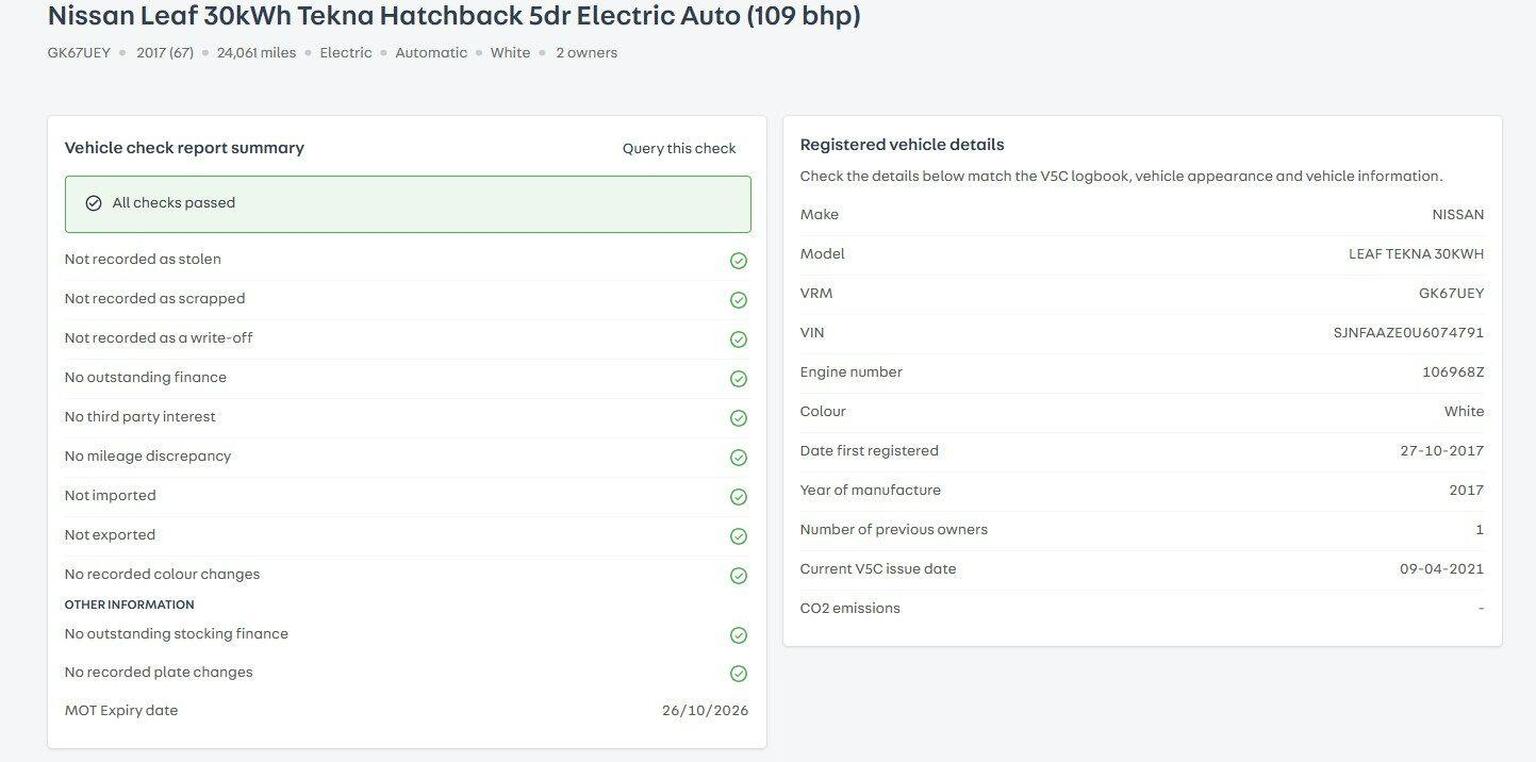Screen dimensions: 1536x762
Task: Click the 'Not imported' check icon
Action: click(738, 497)
